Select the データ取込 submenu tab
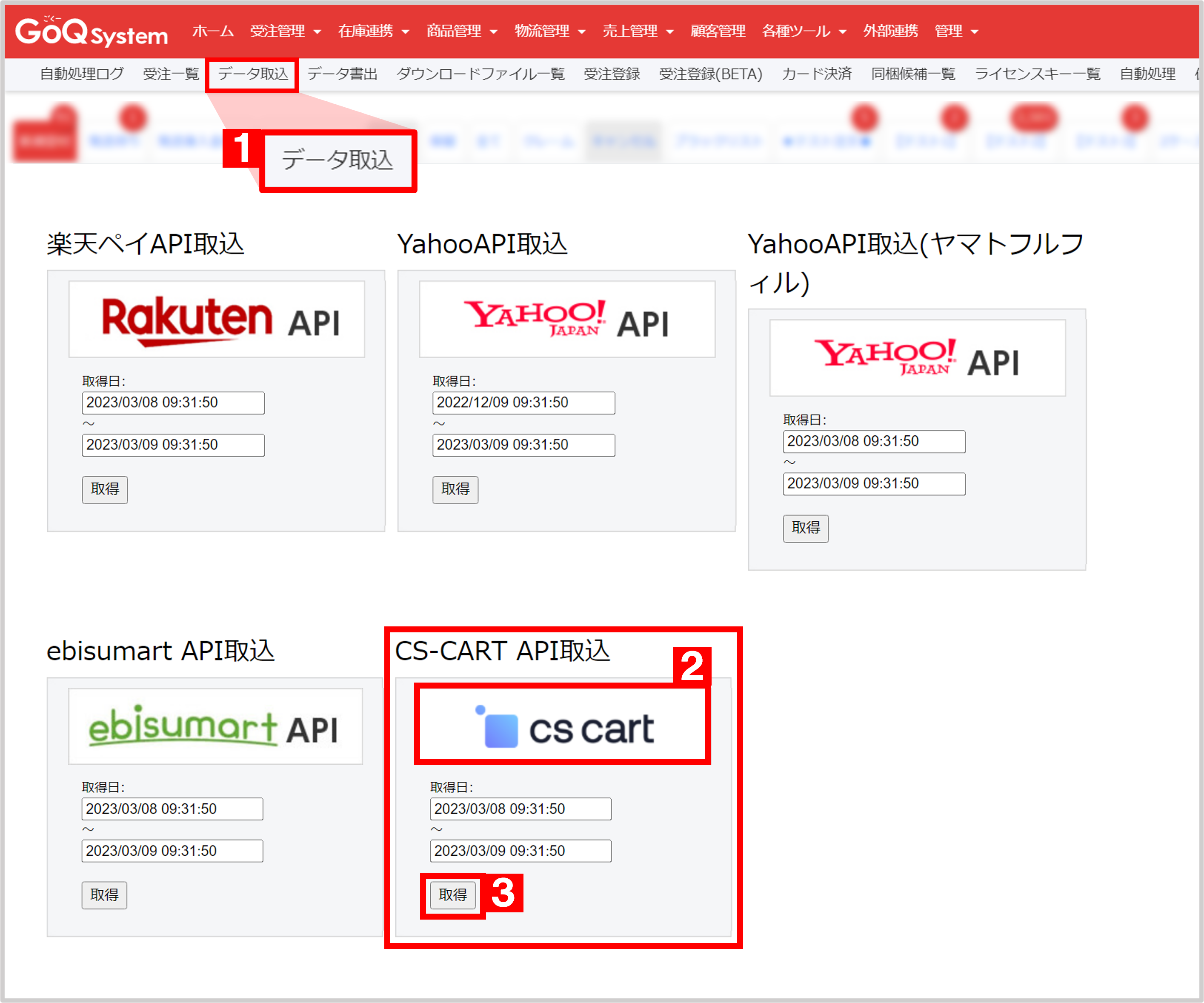This screenshot has height=1003, width=1204. pos(252,74)
